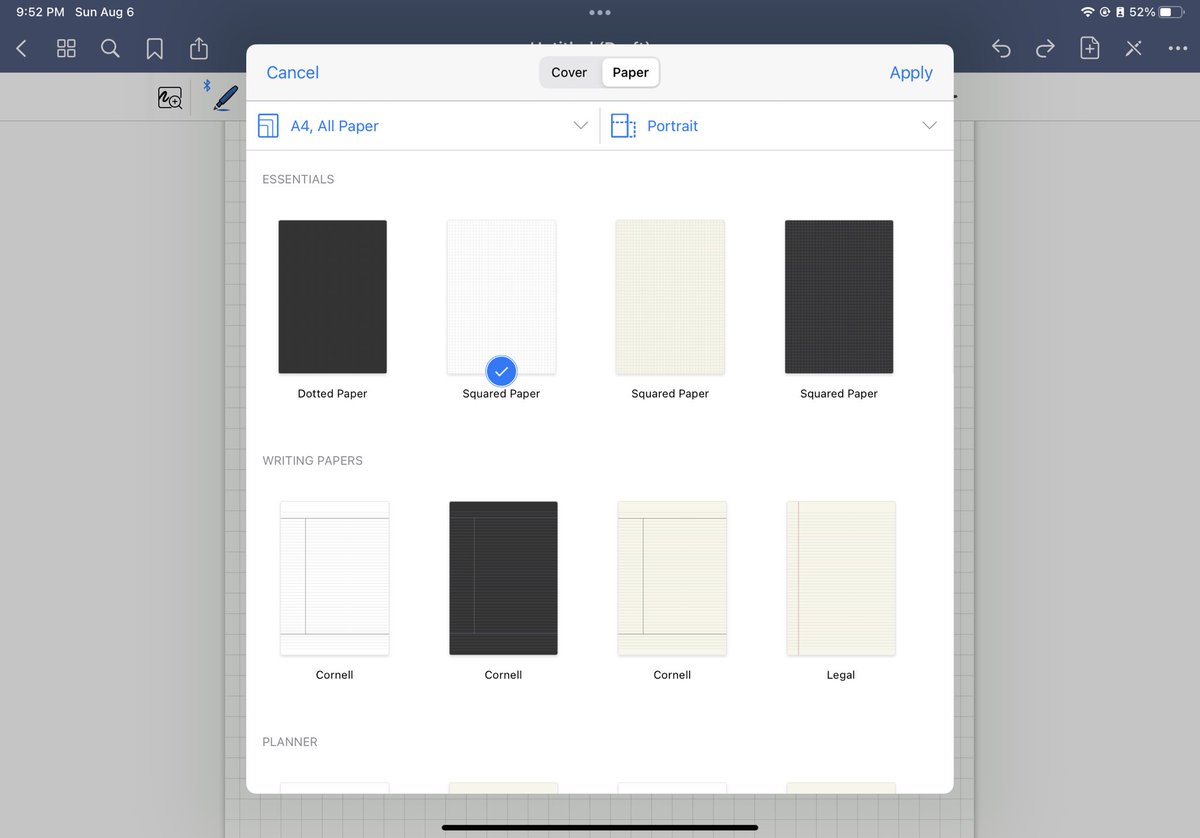Open search with the magnifier icon
The width and height of the screenshot is (1200, 838).
[x=110, y=48]
